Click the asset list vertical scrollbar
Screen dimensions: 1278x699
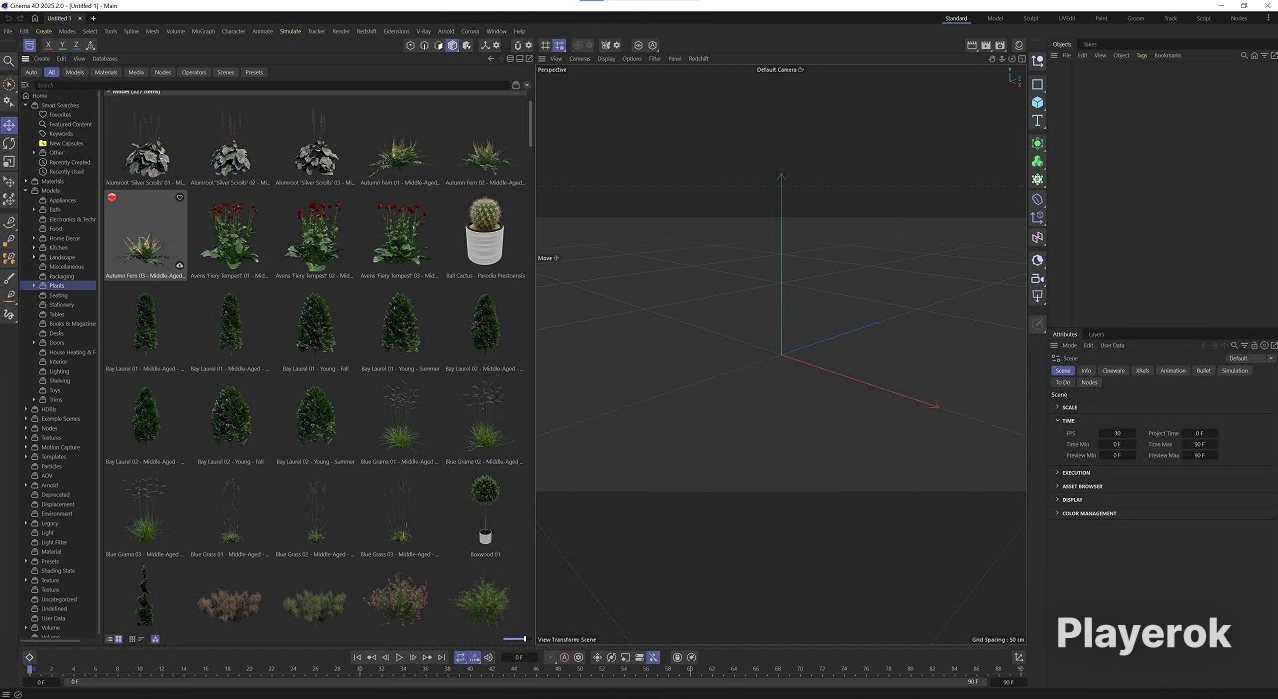(x=530, y=125)
